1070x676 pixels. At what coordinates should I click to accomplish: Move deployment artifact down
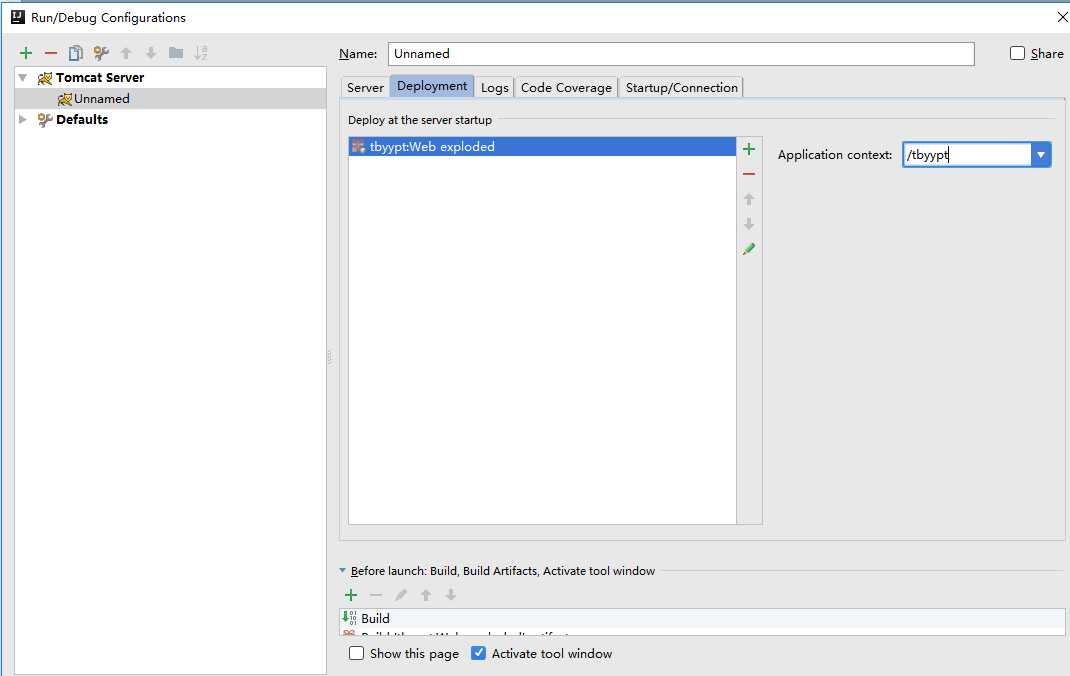[x=749, y=224]
